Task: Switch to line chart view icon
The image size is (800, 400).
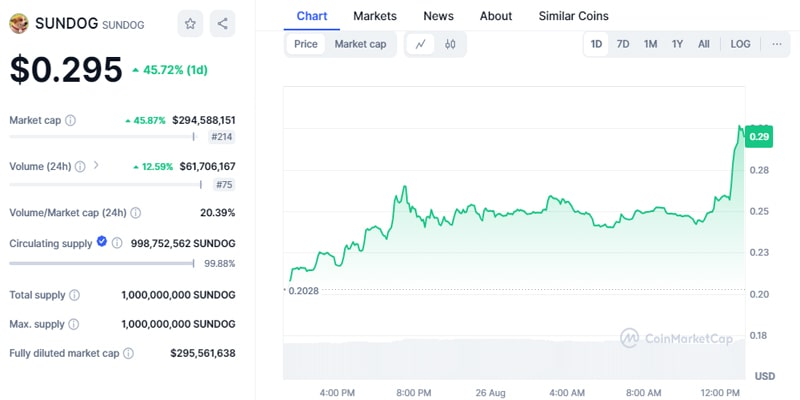Action: tap(421, 44)
